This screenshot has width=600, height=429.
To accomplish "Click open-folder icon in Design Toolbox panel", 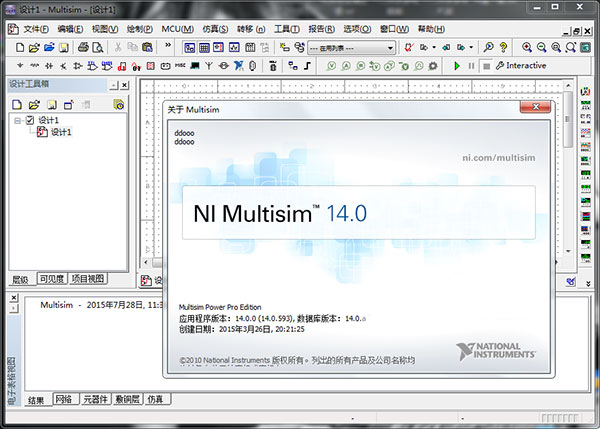I will click(33, 104).
